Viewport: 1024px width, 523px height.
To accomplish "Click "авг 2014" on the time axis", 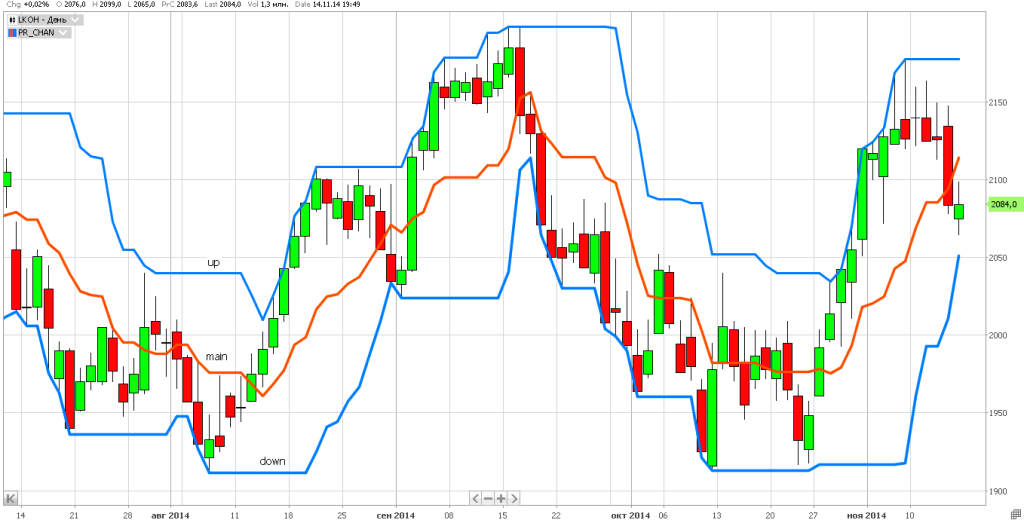I will (170, 515).
